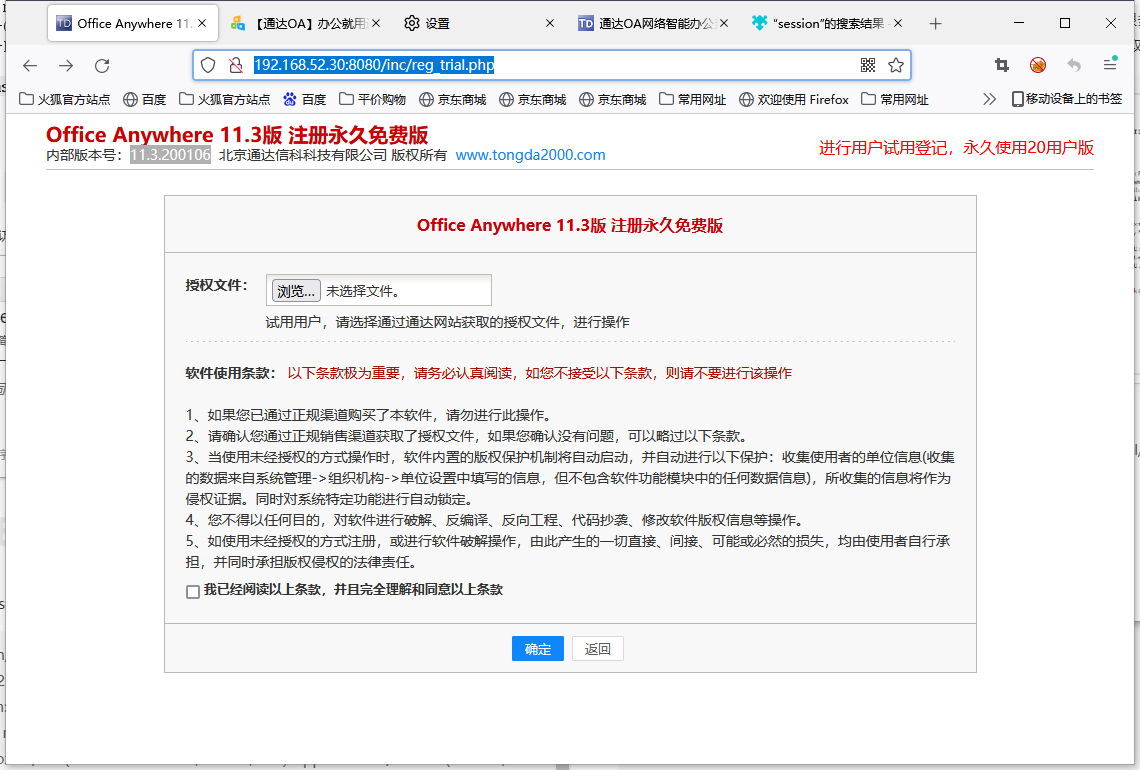Close the Office Anywhere 11 tab
This screenshot has height=770, width=1140.
pyautogui.click(x=202, y=23)
